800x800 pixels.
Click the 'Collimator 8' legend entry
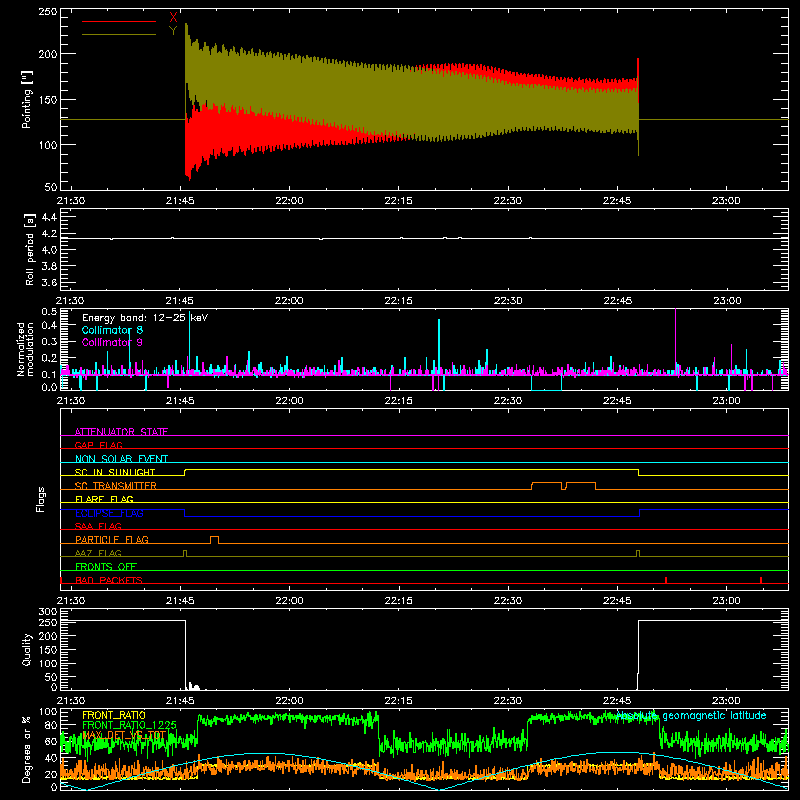112,330
